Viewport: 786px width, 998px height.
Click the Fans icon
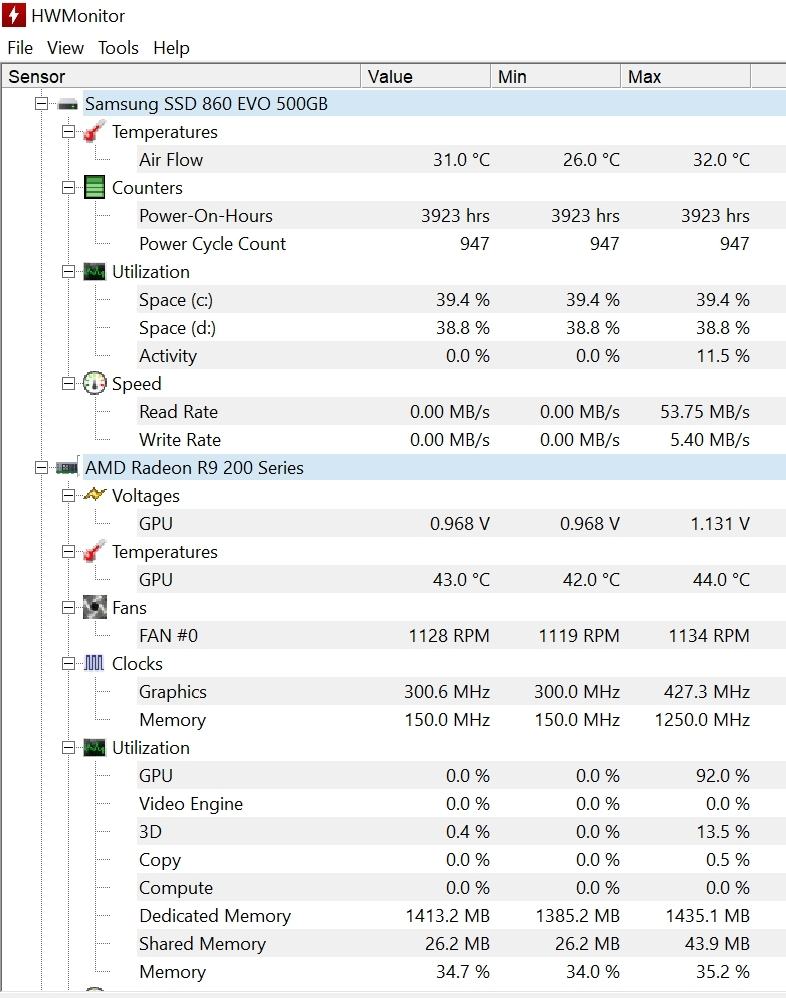(95, 608)
